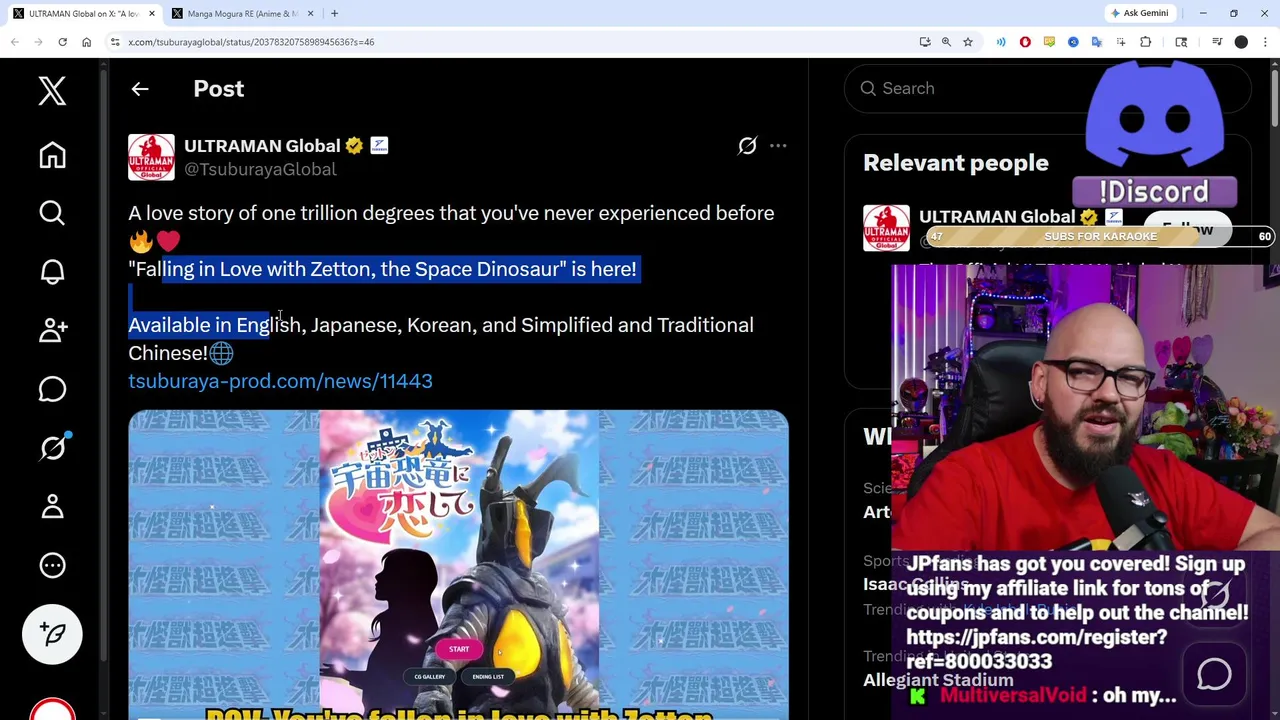The height and width of the screenshot is (720, 1280).
Task: Open the side panel search icon
Action: click(x=1181, y=42)
